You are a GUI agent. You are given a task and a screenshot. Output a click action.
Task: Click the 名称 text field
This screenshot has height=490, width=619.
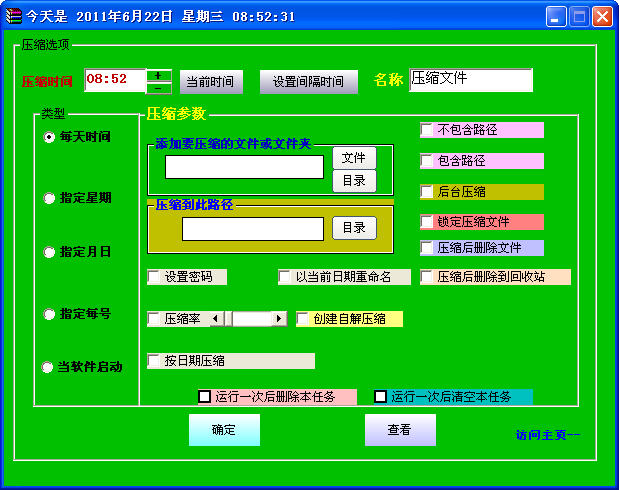point(471,80)
